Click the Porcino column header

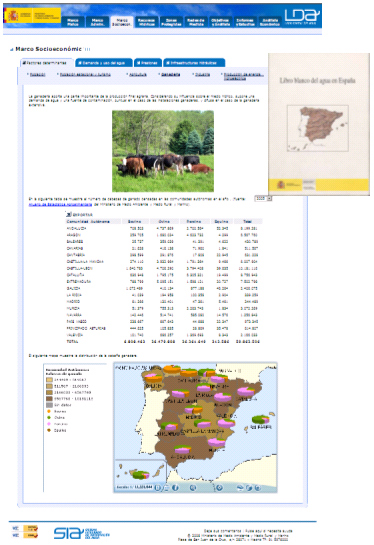(194, 221)
